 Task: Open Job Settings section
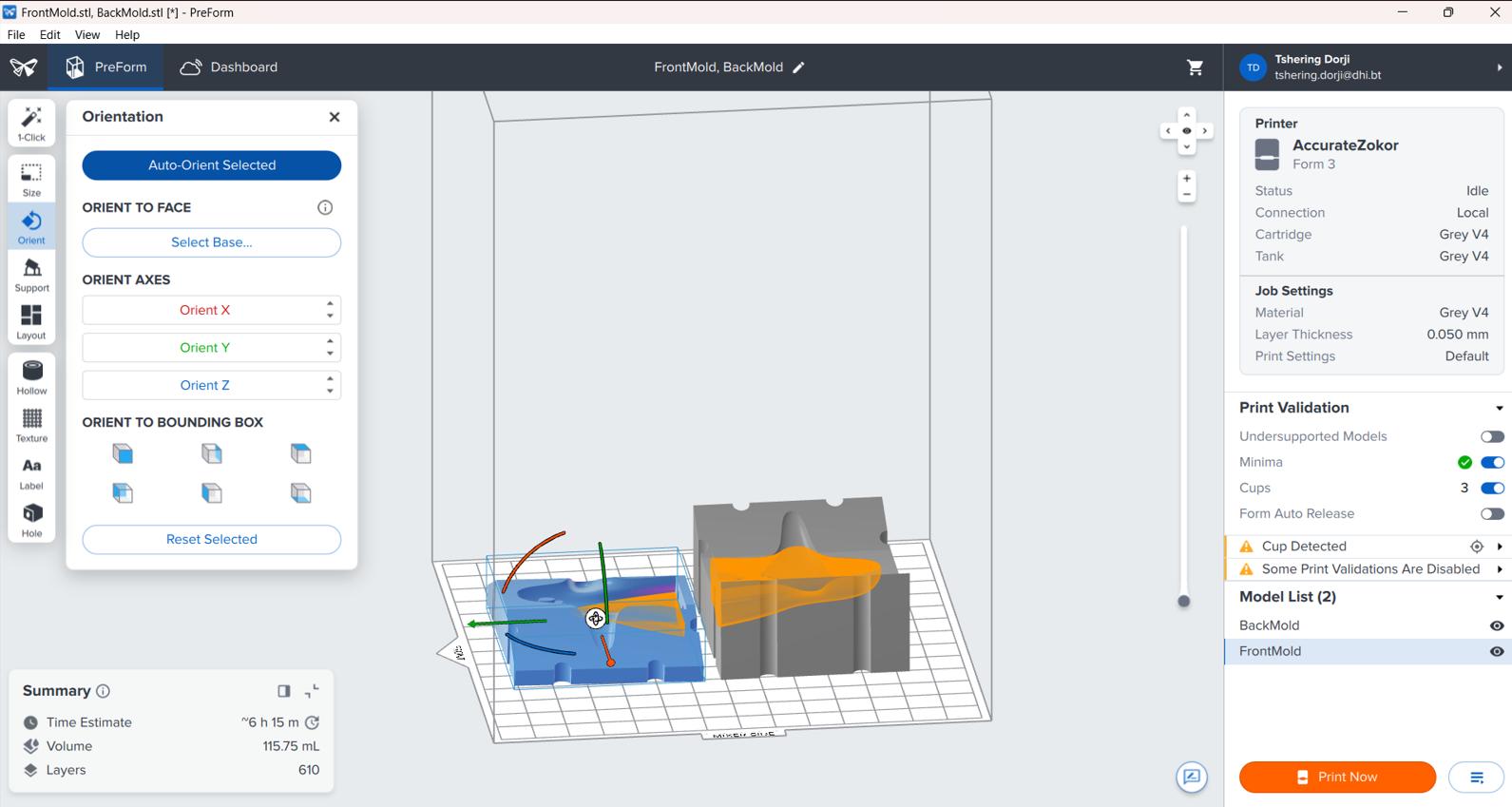[x=1294, y=291]
